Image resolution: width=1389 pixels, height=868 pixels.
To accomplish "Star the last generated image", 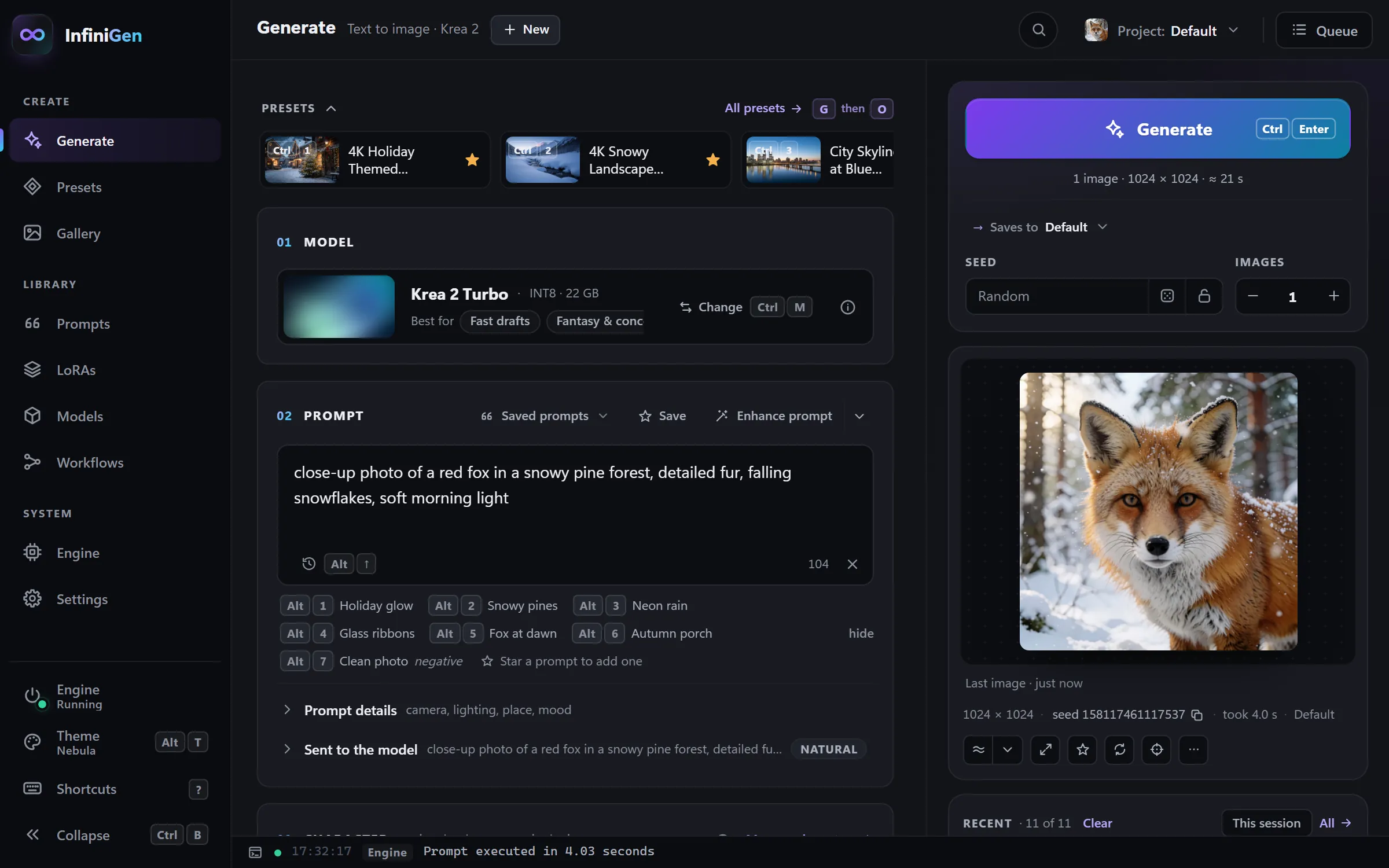I will click(1082, 749).
